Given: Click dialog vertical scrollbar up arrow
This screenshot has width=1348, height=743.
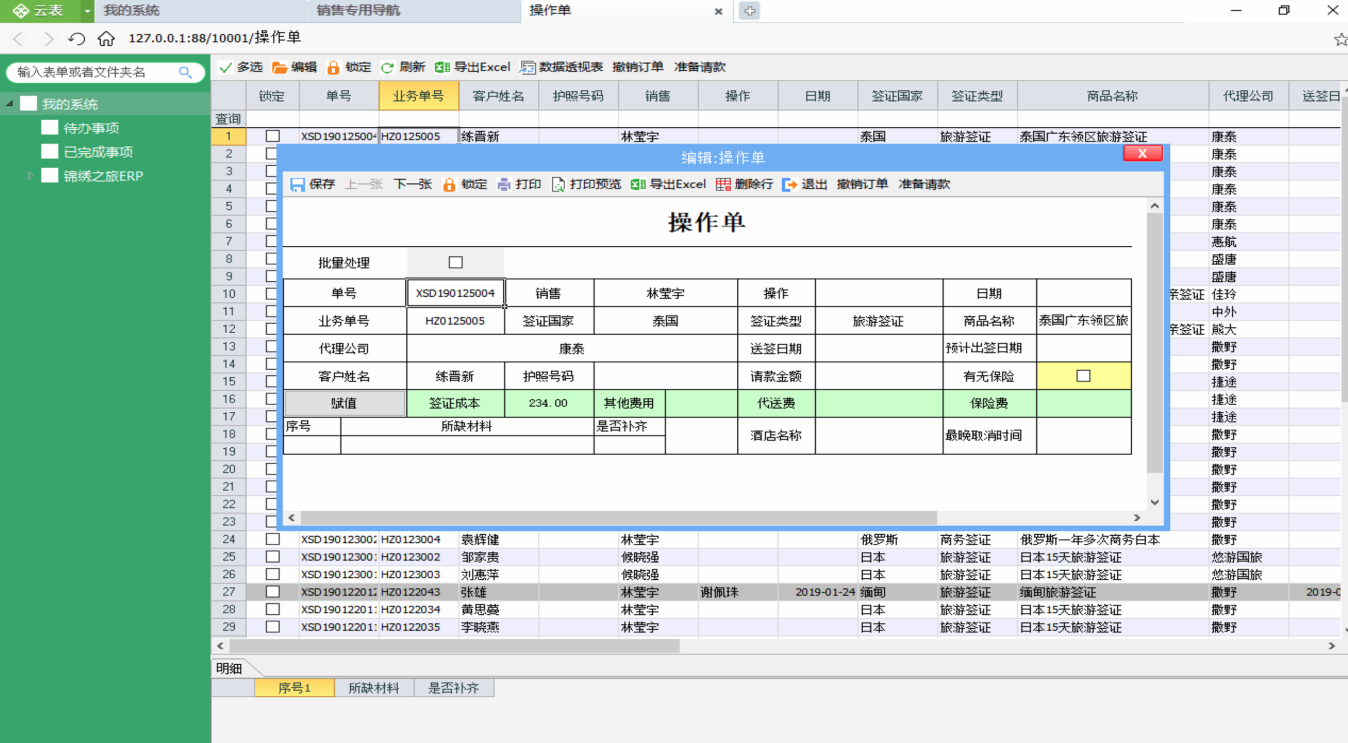Looking at the screenshot, I should click(1155, 206).
